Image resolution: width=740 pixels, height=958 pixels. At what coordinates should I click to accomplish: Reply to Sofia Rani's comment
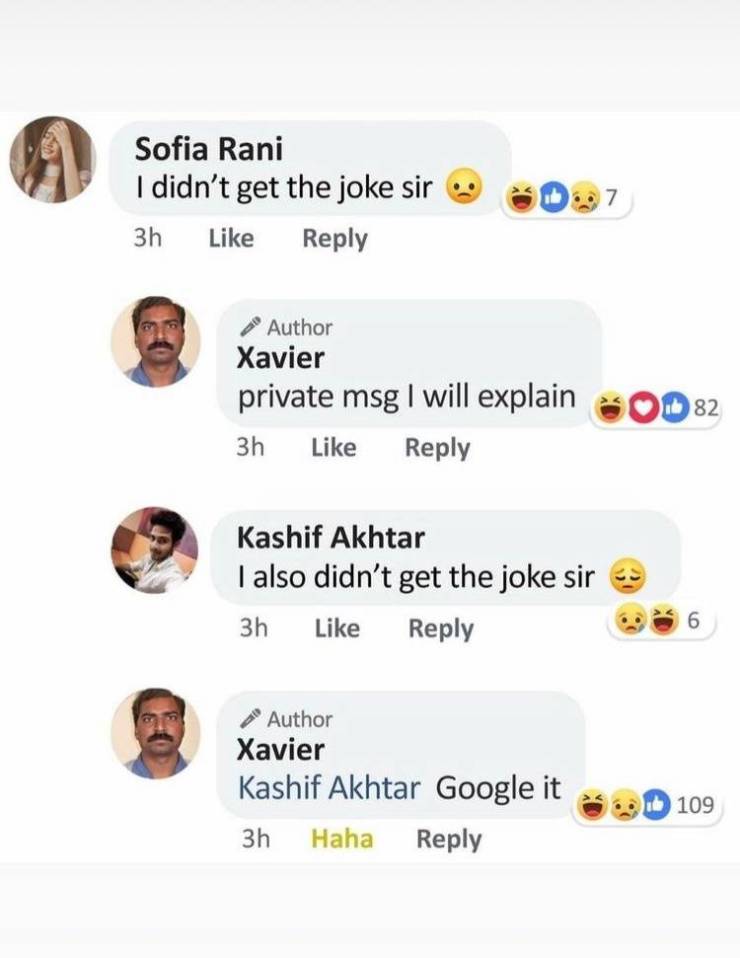pyautogui.click(x=335, y=239)
